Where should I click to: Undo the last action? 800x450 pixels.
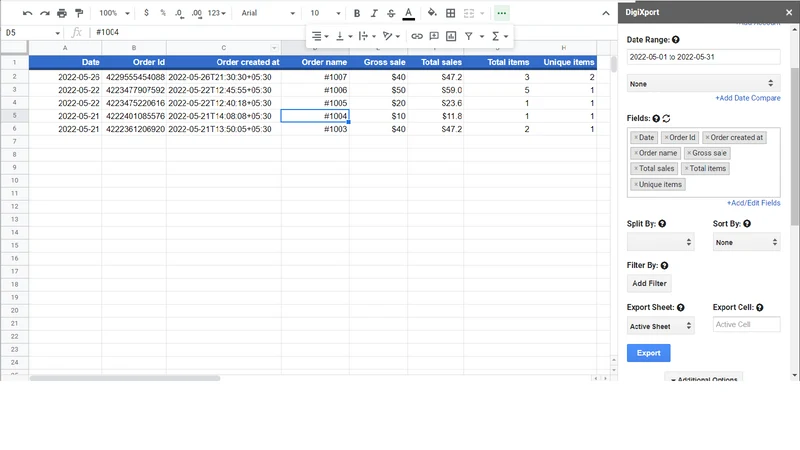pos(28,13)
